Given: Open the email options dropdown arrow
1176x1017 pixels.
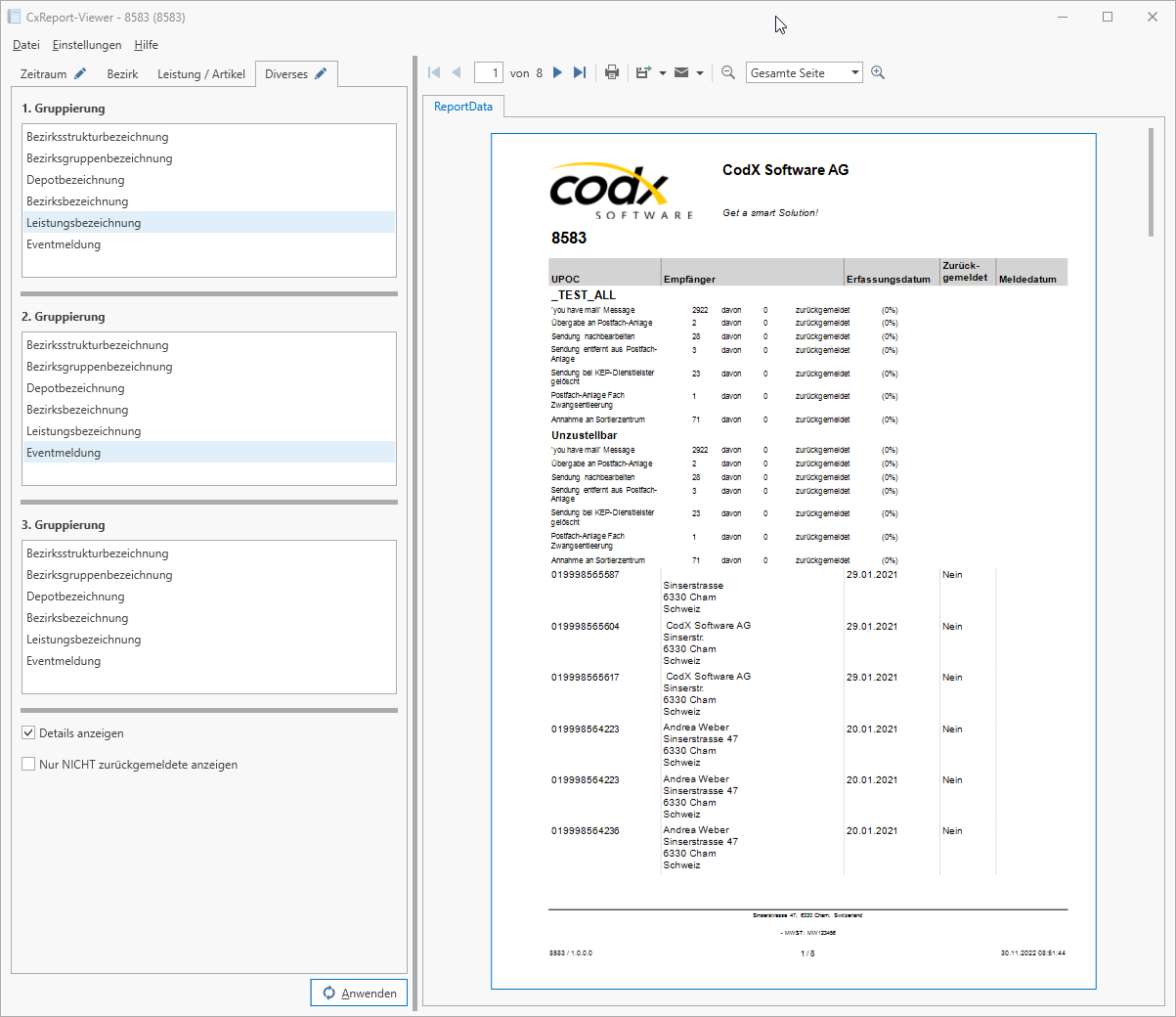Looking at the screenshot, I should click(x=699, y=71).
